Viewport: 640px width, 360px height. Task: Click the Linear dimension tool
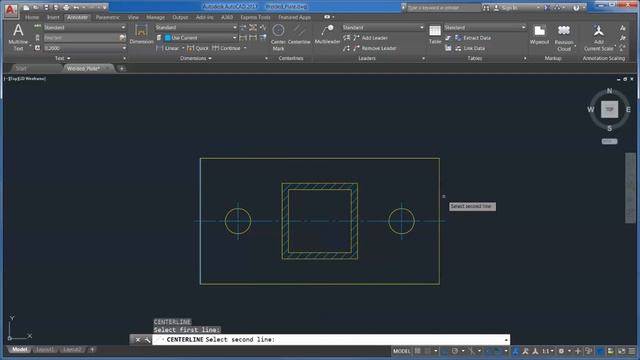pos(168,48)
